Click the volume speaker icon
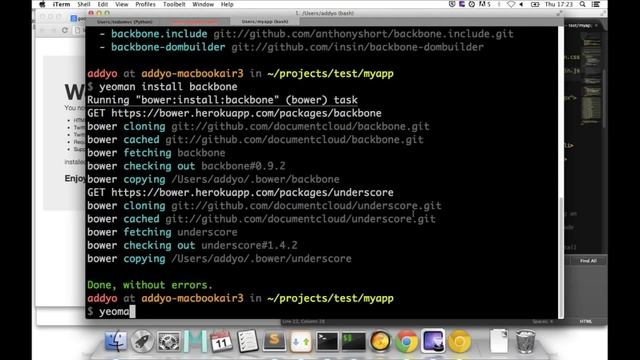The image size is (640, 360). 521,4
